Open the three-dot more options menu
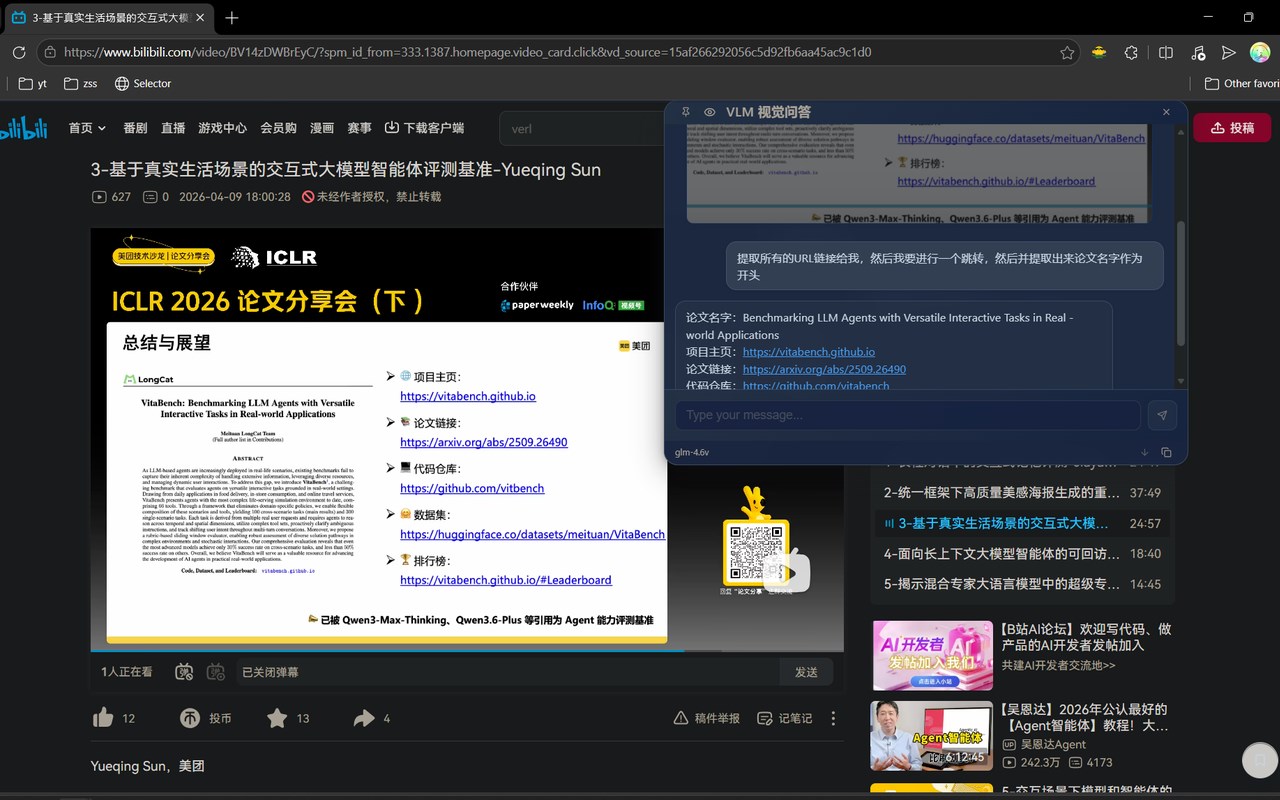Screen dimensions: 1280x800 click(833, 718)
